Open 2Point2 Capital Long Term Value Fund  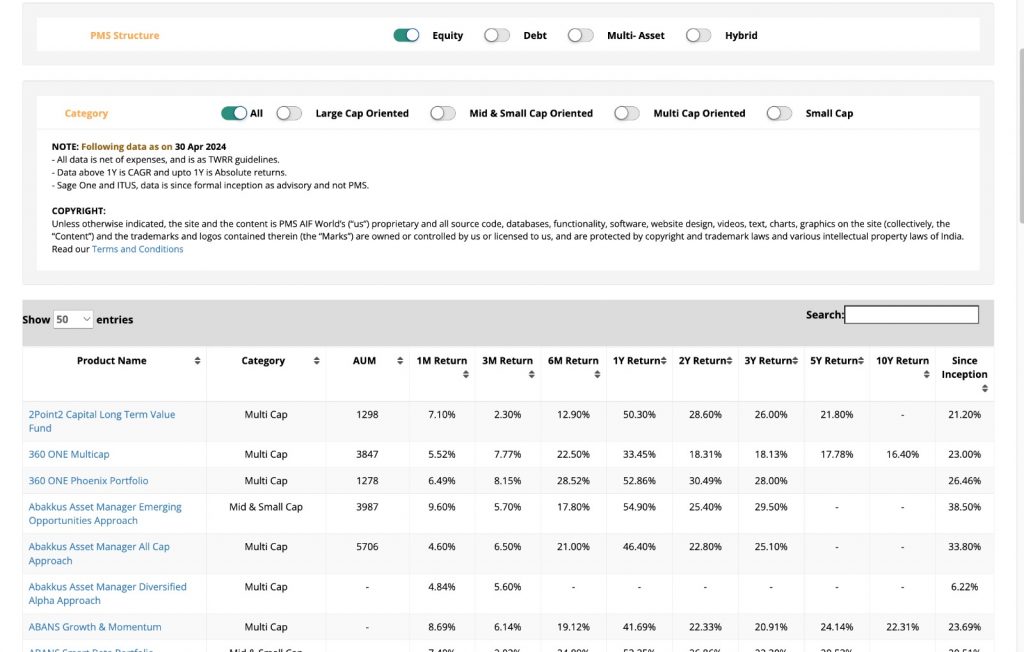pyautogui.click(x=102, y=421)
